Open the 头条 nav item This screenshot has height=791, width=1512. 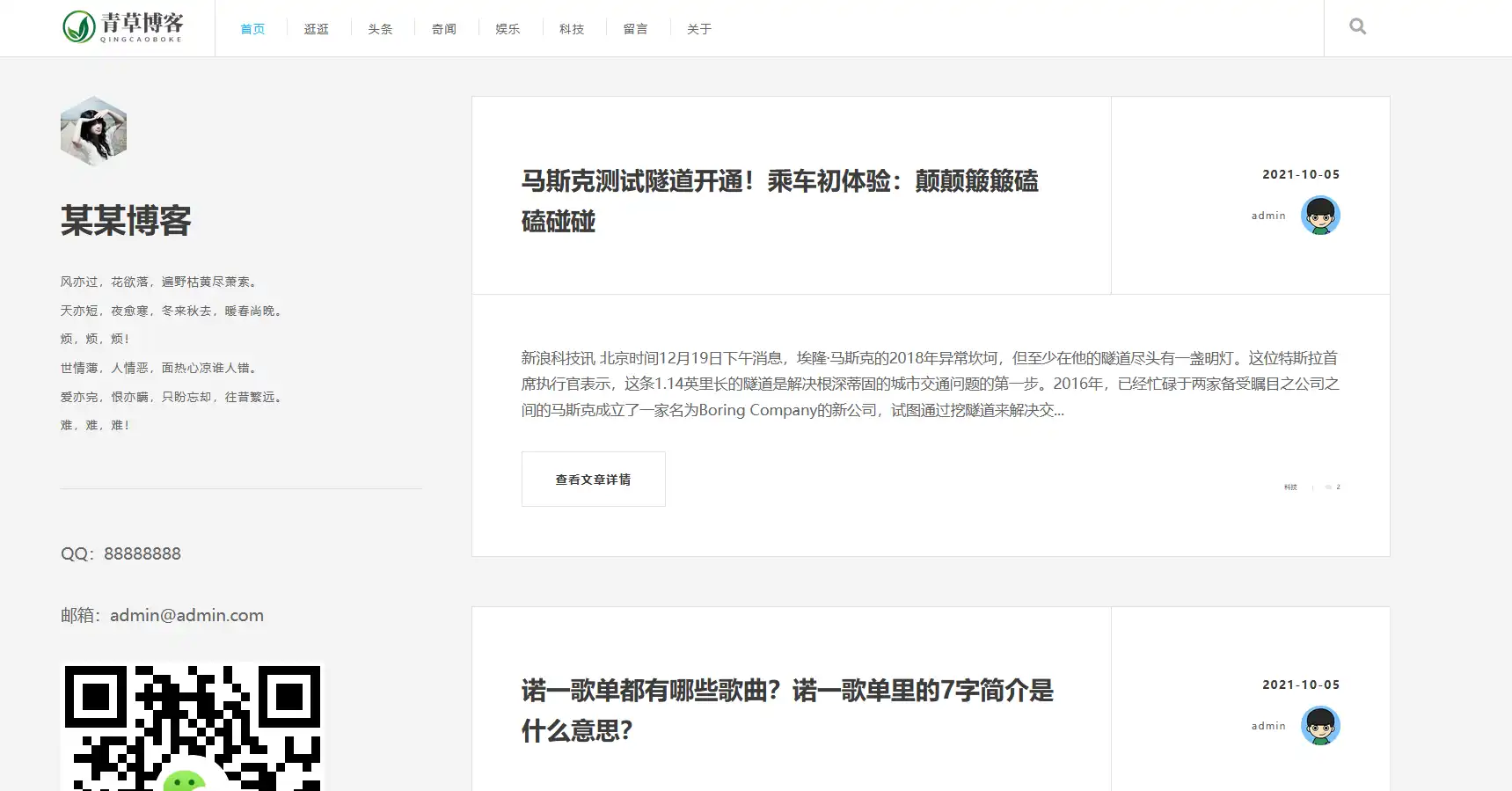[x=380, y=29]
